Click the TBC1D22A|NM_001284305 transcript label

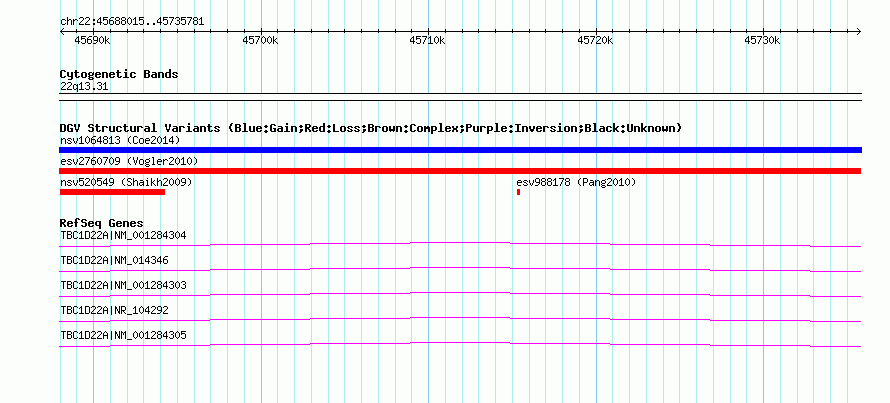(123, 335)
